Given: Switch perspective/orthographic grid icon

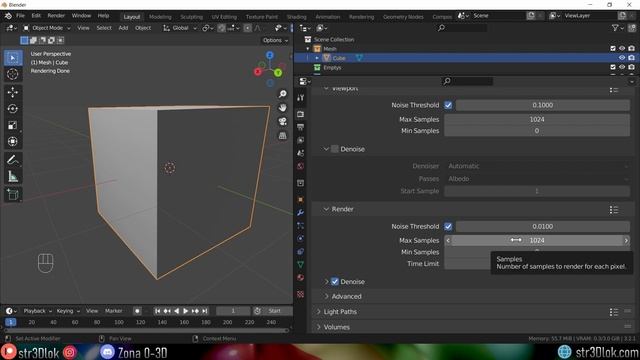Looking at the screenshot, I should [282, 136].
